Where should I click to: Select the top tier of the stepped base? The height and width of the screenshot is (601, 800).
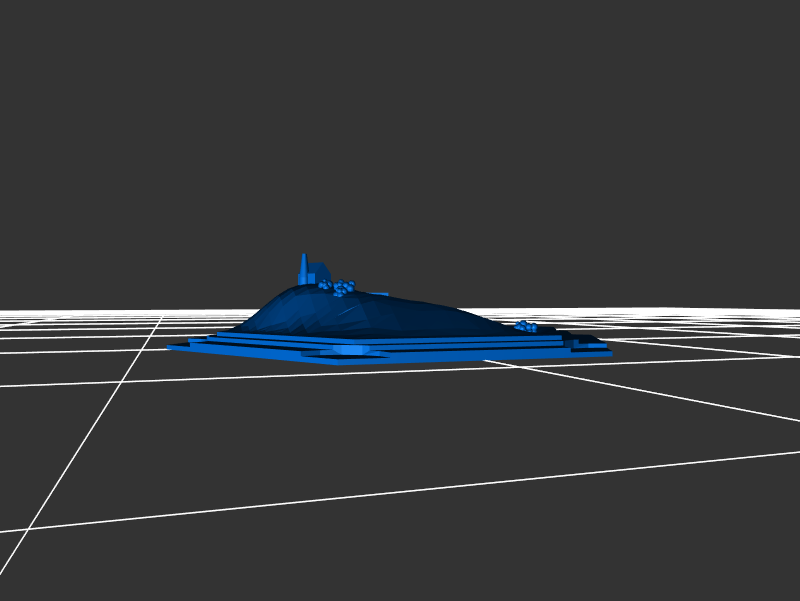pos(400,338)
